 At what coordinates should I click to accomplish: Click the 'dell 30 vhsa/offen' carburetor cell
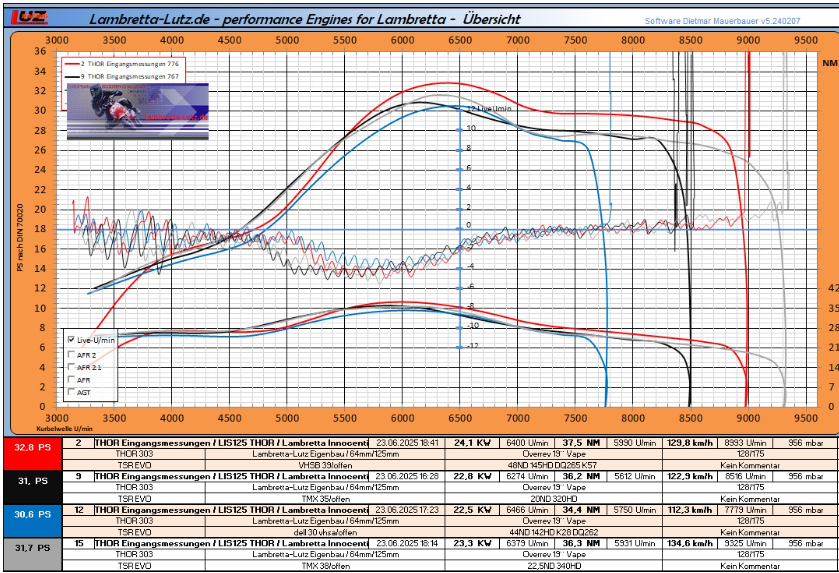pyautogui.click(x=325, y=532)
